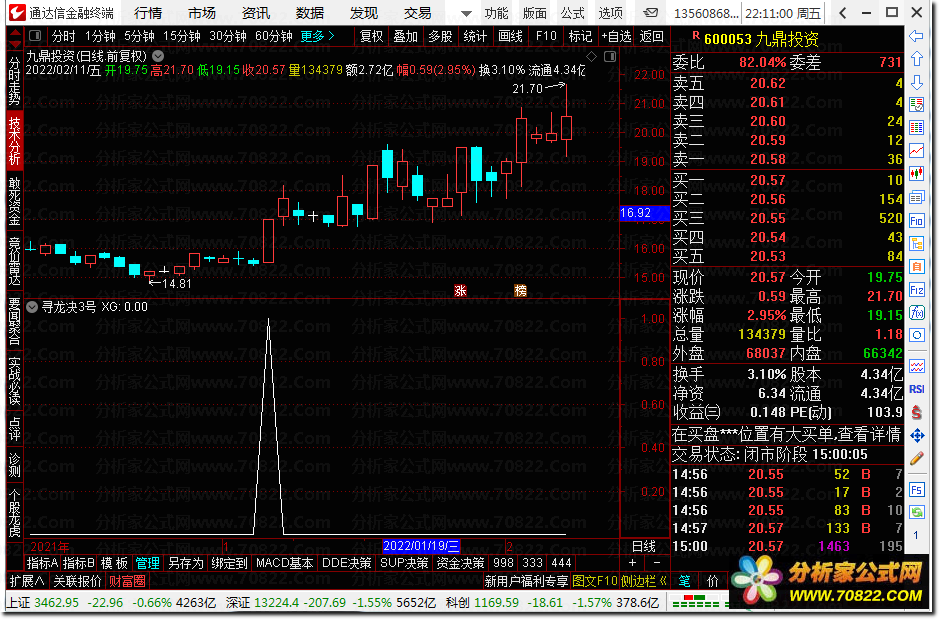
Task: Click the blue circle icon in sidebar
Action: click(916, 335)
